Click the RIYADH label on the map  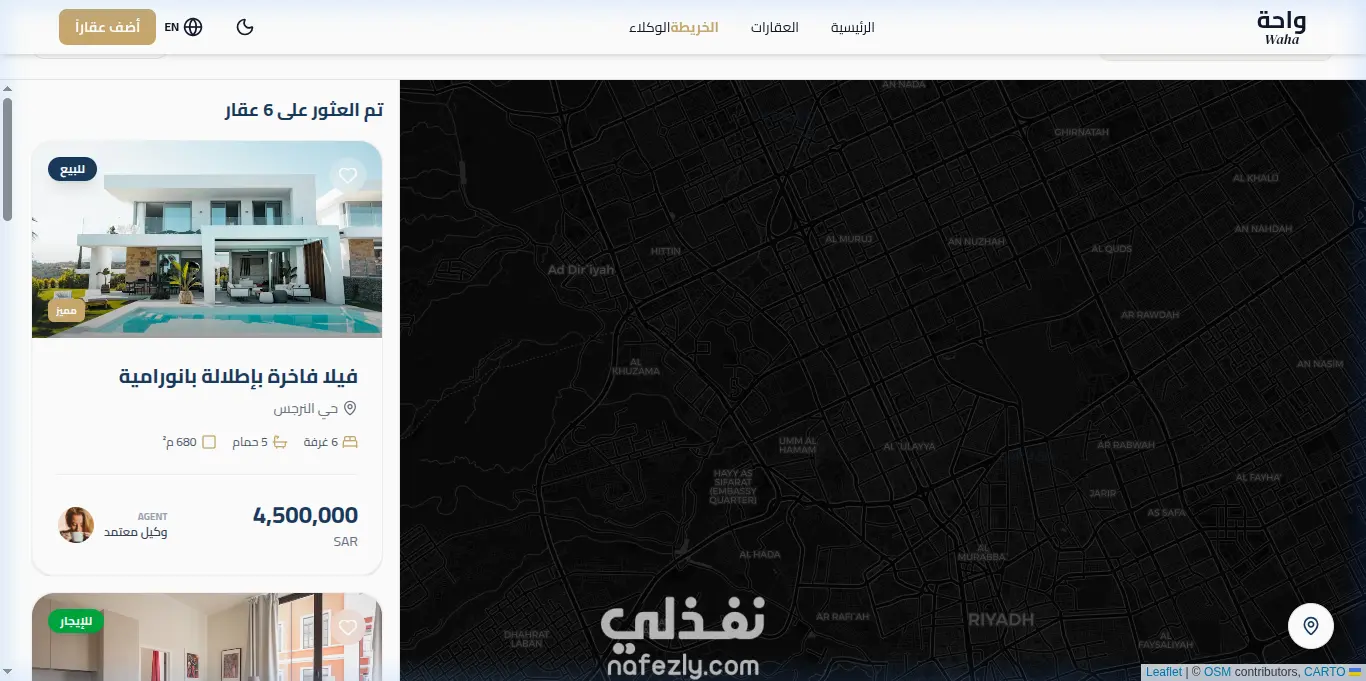click(1001, 620)
